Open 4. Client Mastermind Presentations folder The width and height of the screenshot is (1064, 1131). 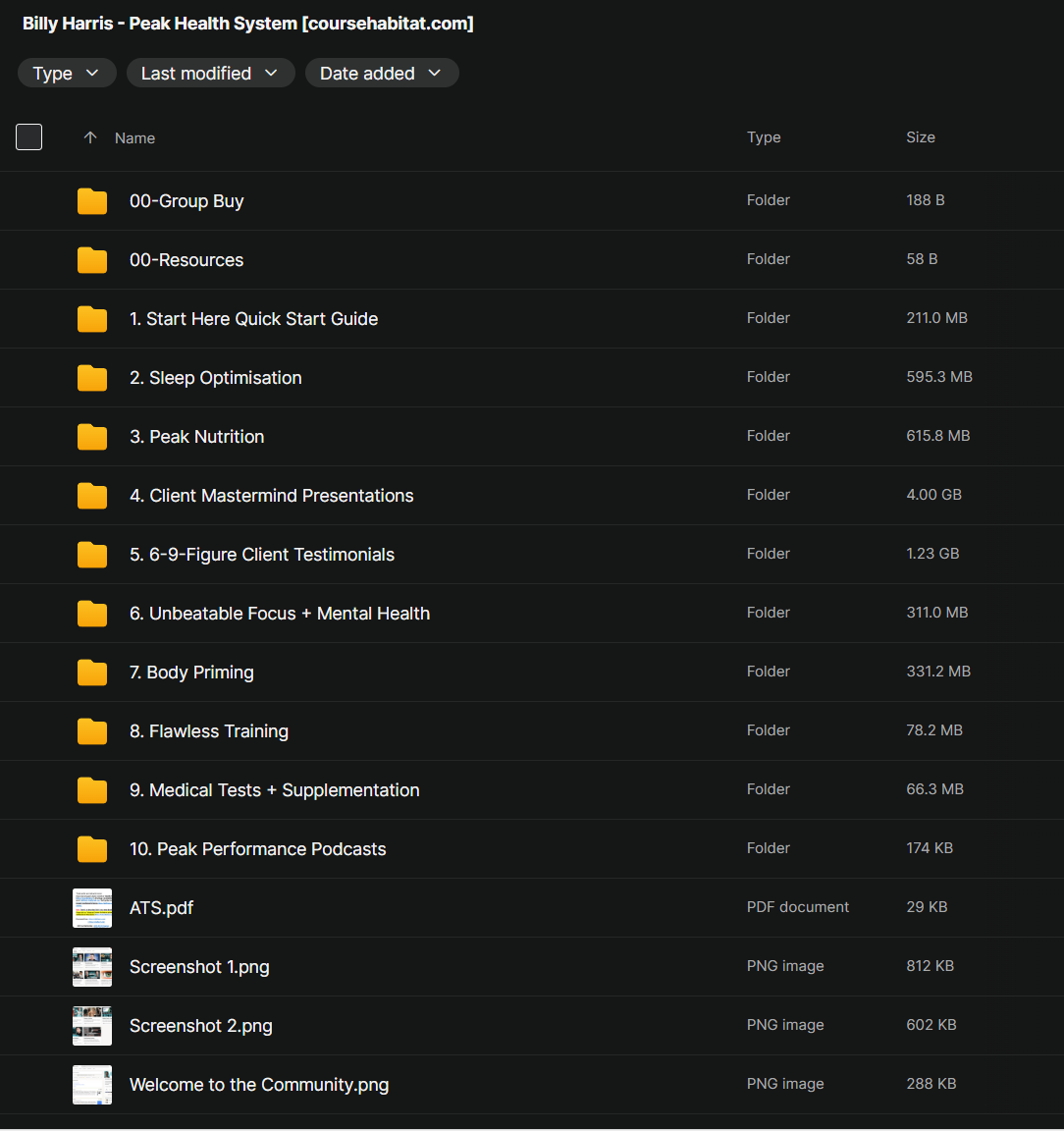point(271,496)
